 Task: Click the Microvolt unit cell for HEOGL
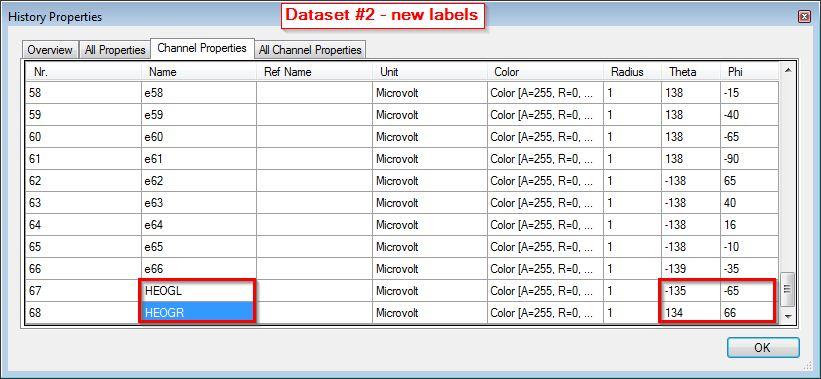pos(429,291)
